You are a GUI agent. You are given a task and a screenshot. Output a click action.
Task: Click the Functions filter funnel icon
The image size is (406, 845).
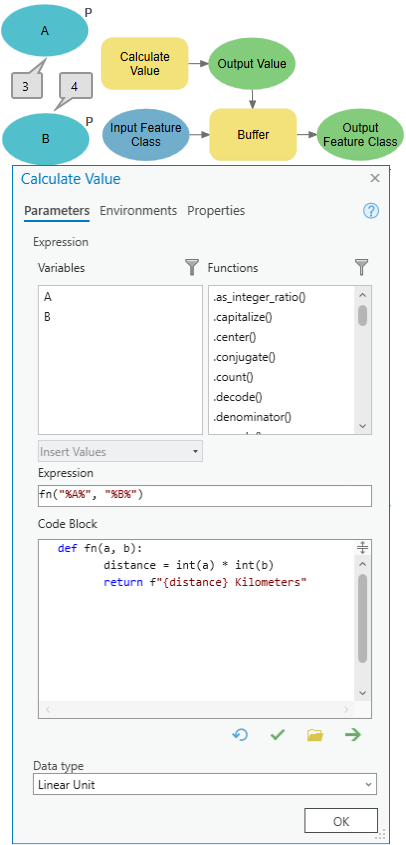[362, 267]
